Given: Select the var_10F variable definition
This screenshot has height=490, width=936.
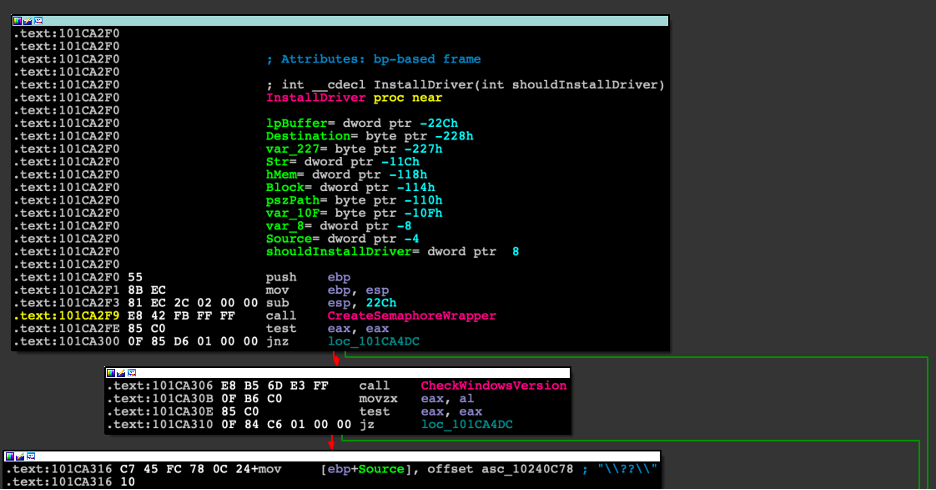Looking at the screenshot, I should pyautogui.click(x=354, y=213).
